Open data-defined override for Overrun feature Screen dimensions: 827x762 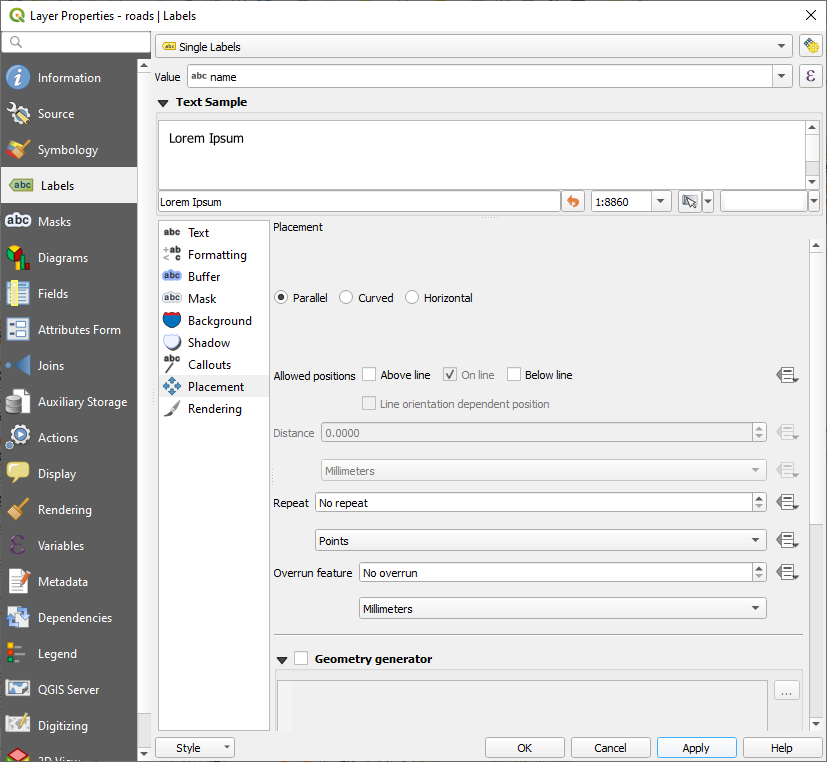coord(787,572)
